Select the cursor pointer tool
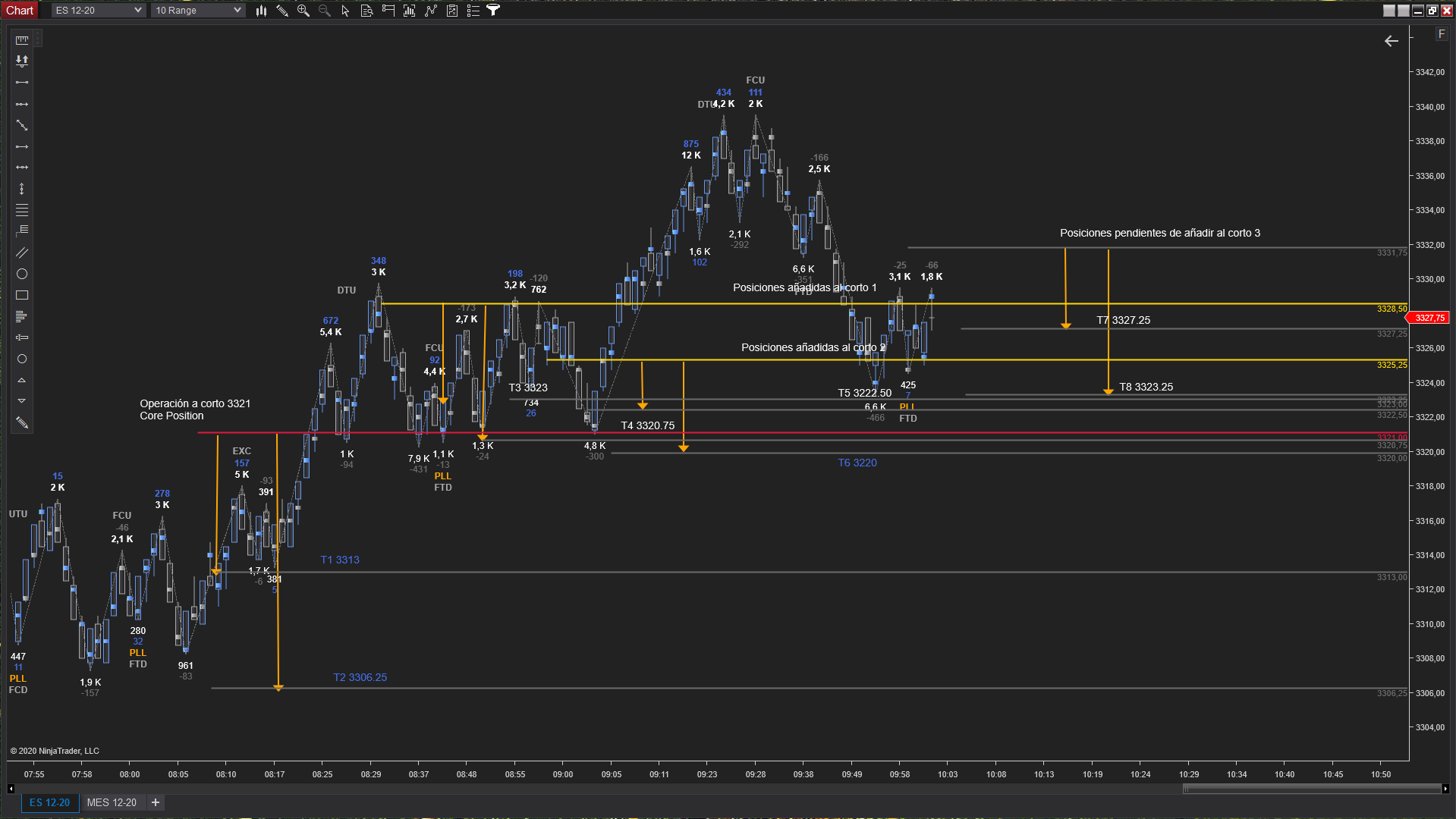Viewport: 1456px width, 819px height. 345,11
